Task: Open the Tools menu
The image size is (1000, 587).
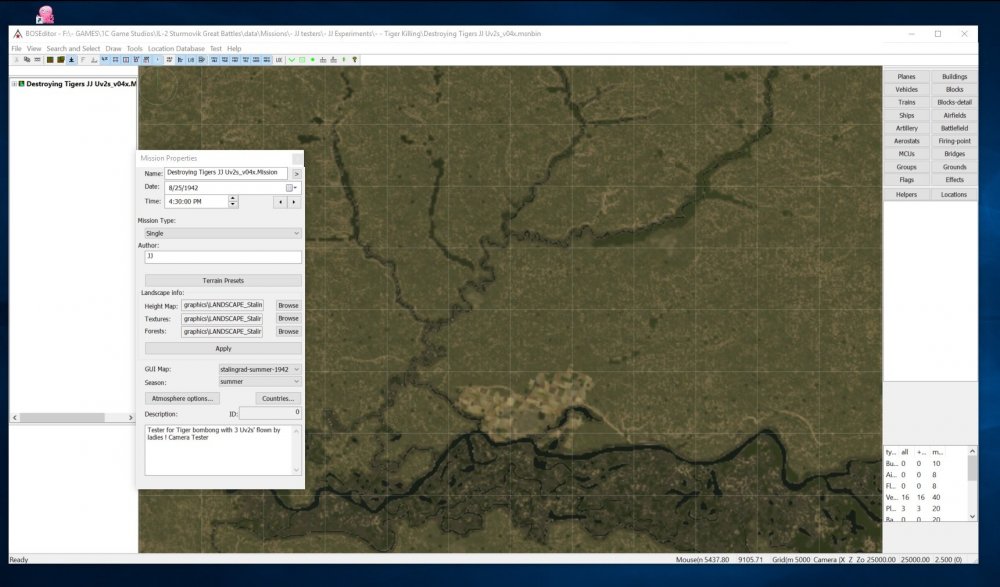Action: coord(134,48)
